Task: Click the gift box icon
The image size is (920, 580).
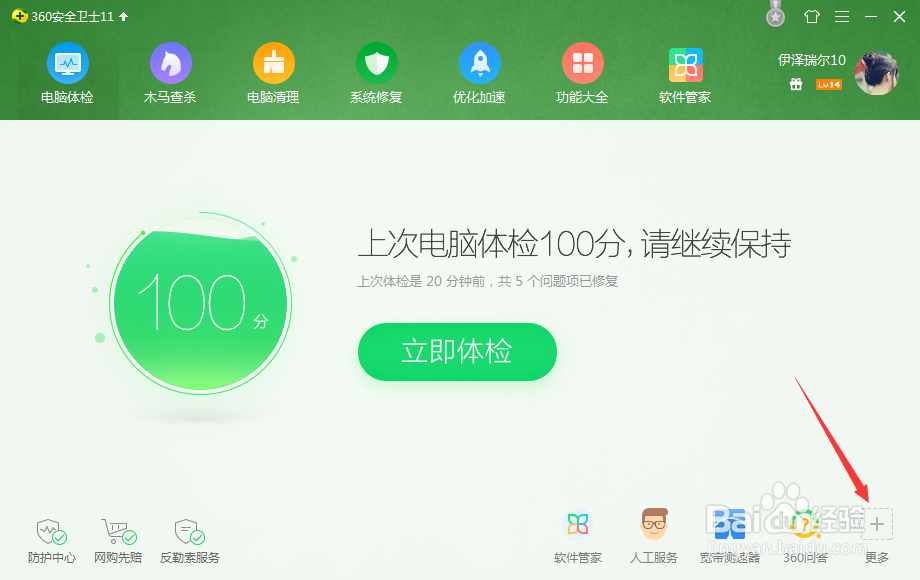Action: tap(796, 84)
